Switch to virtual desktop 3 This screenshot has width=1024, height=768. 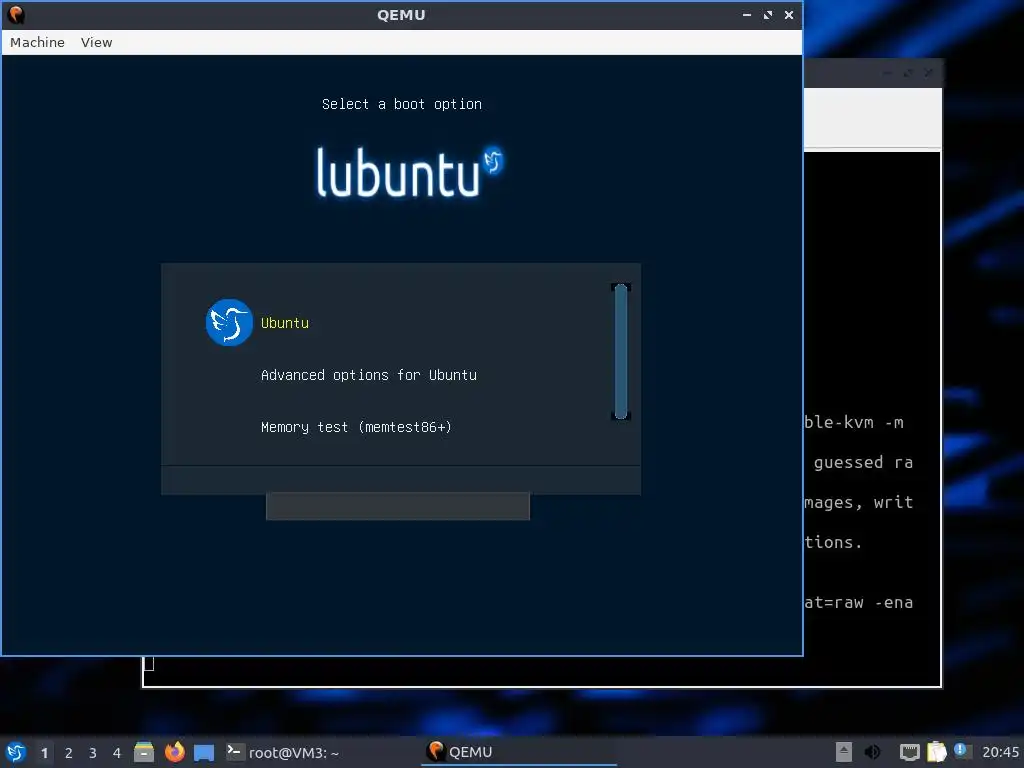[x=93, y=753]
